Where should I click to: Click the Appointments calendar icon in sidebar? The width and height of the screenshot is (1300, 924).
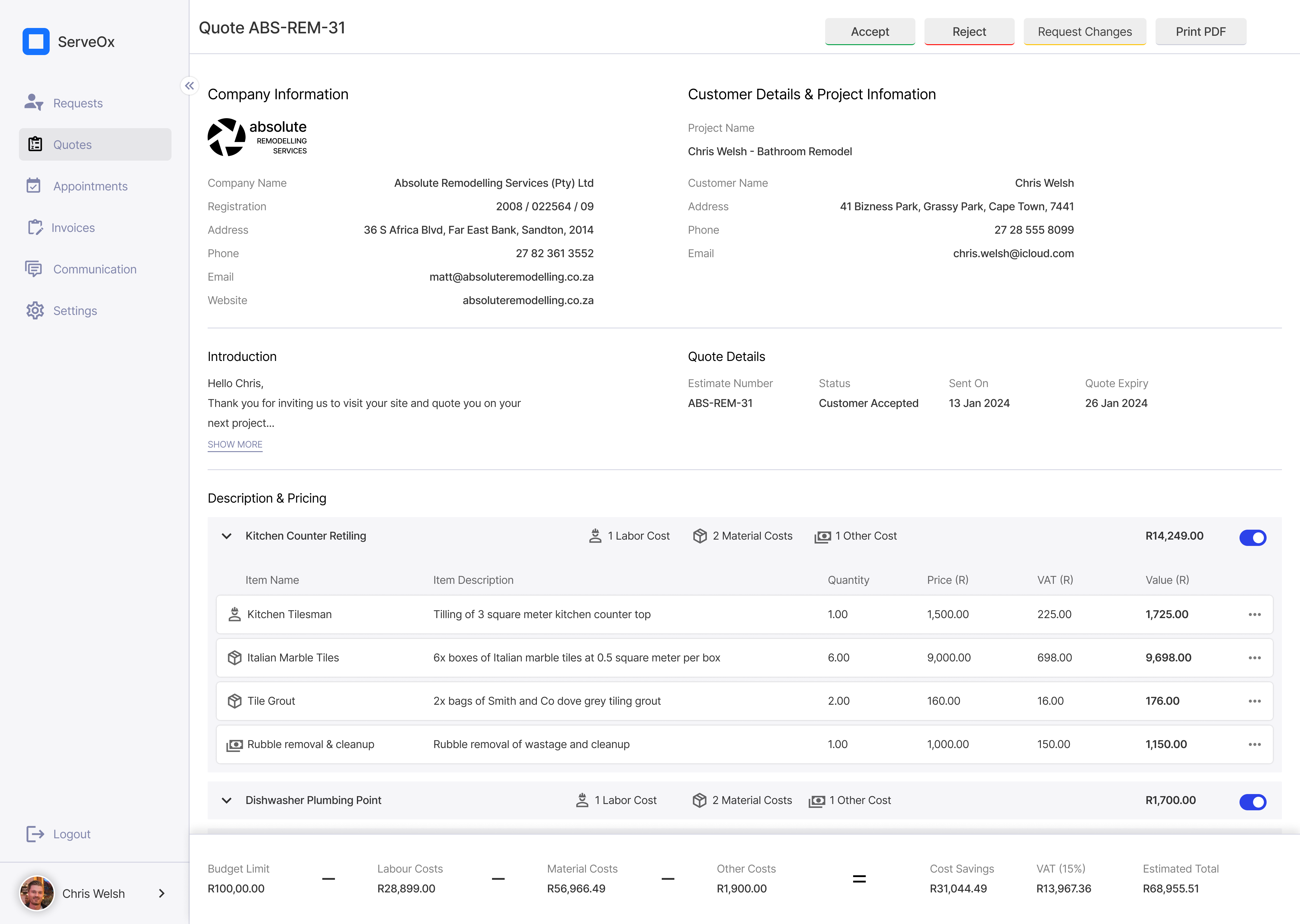34,186
